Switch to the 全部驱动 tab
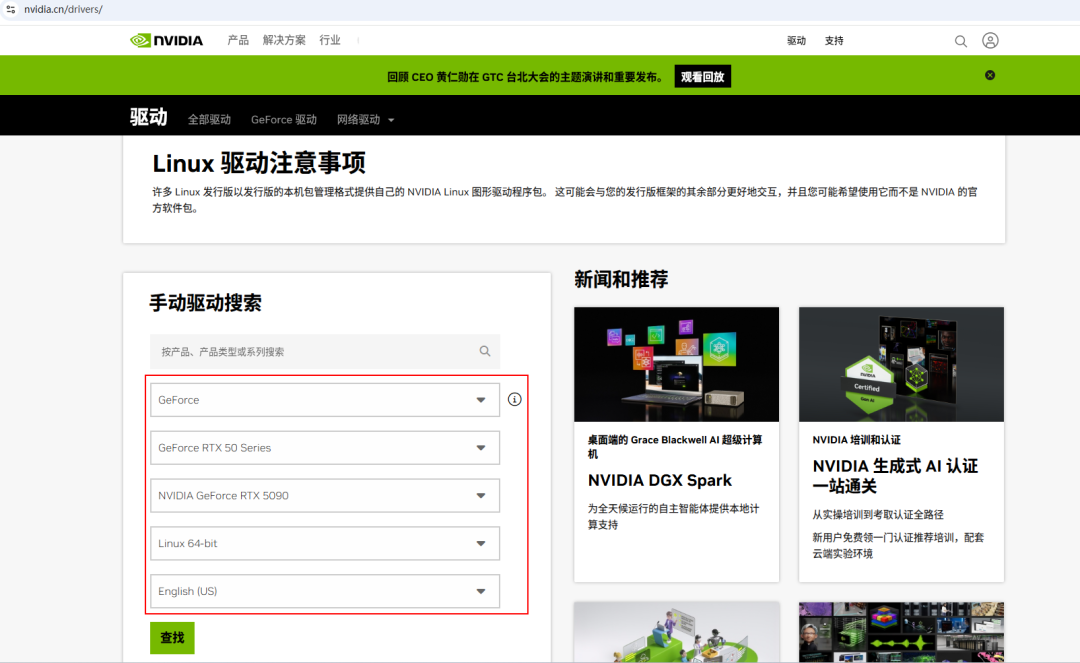 [209, 120]
